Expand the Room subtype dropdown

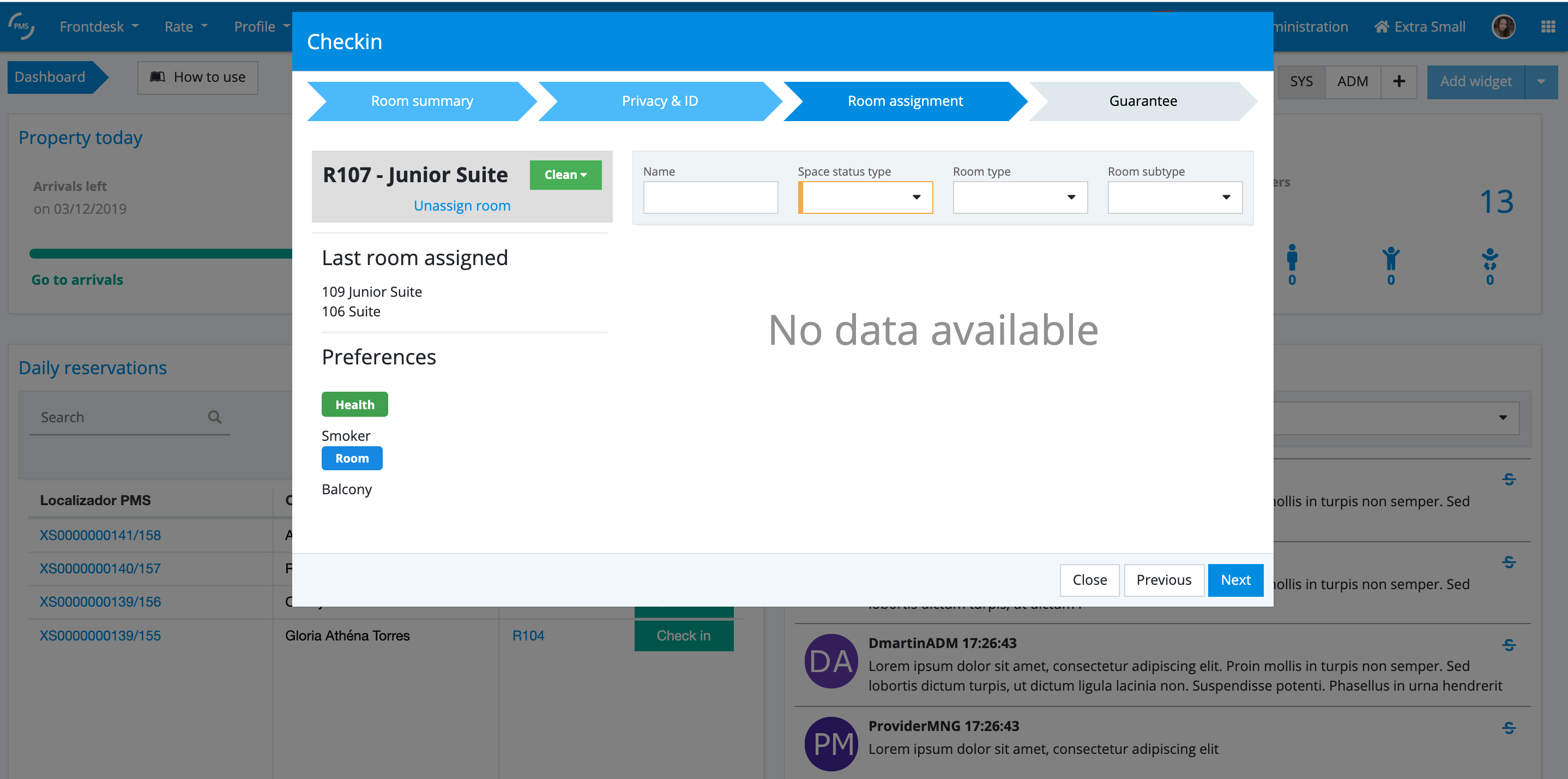click(x=1174, y=197)
